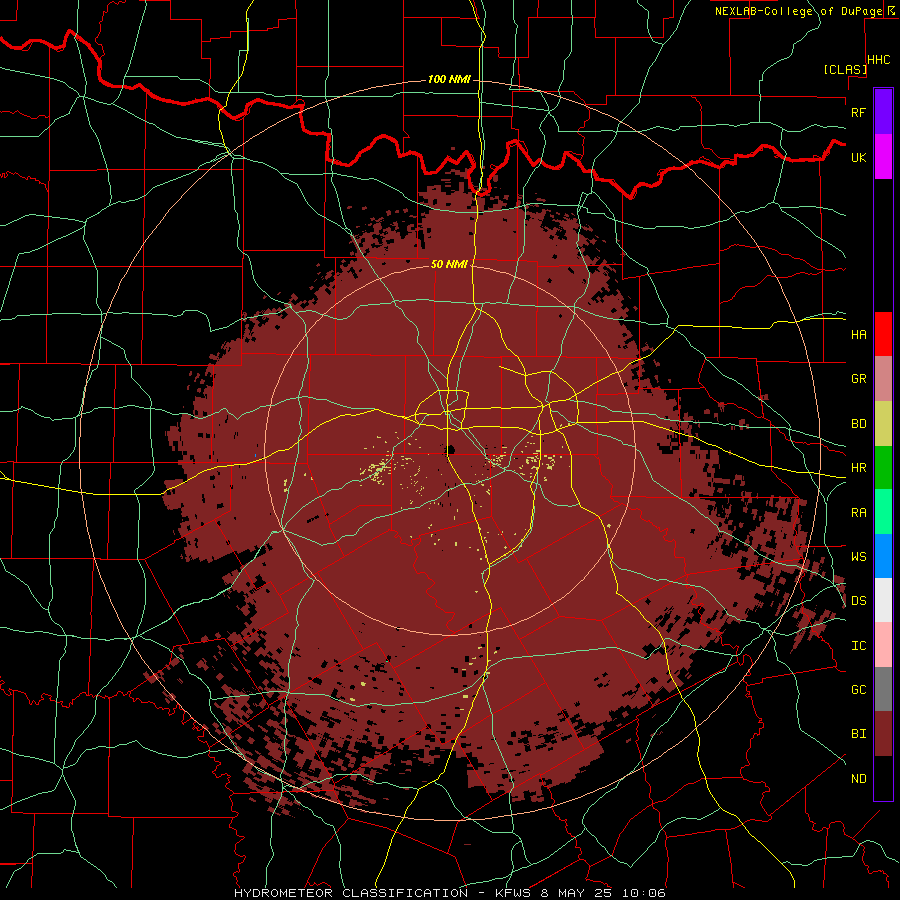Click the RF purple legend swatch
900x900 pixels.
pyautogui.click(x=883, y=111)
